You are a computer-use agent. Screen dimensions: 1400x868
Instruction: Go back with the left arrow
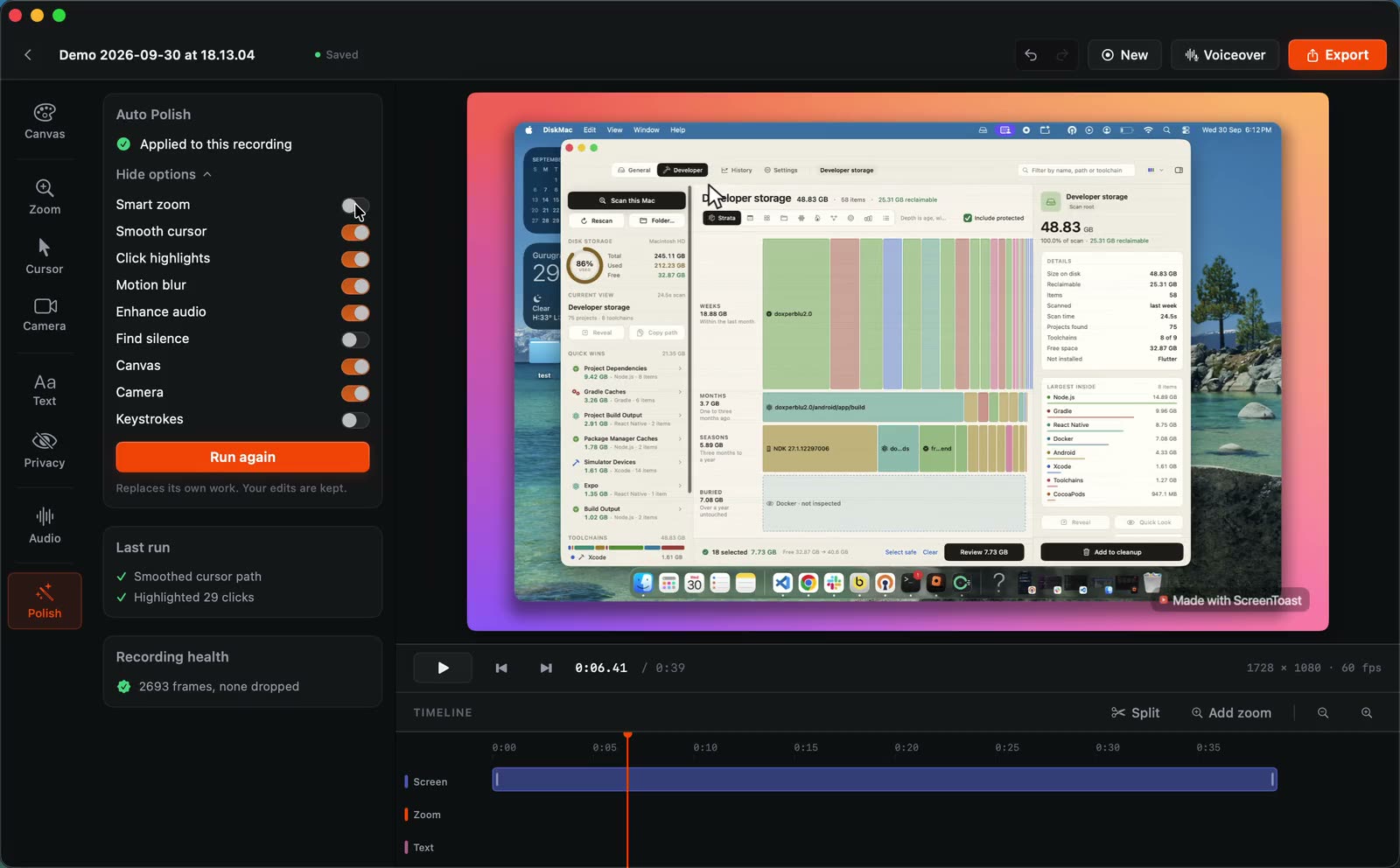click(28, 54)
